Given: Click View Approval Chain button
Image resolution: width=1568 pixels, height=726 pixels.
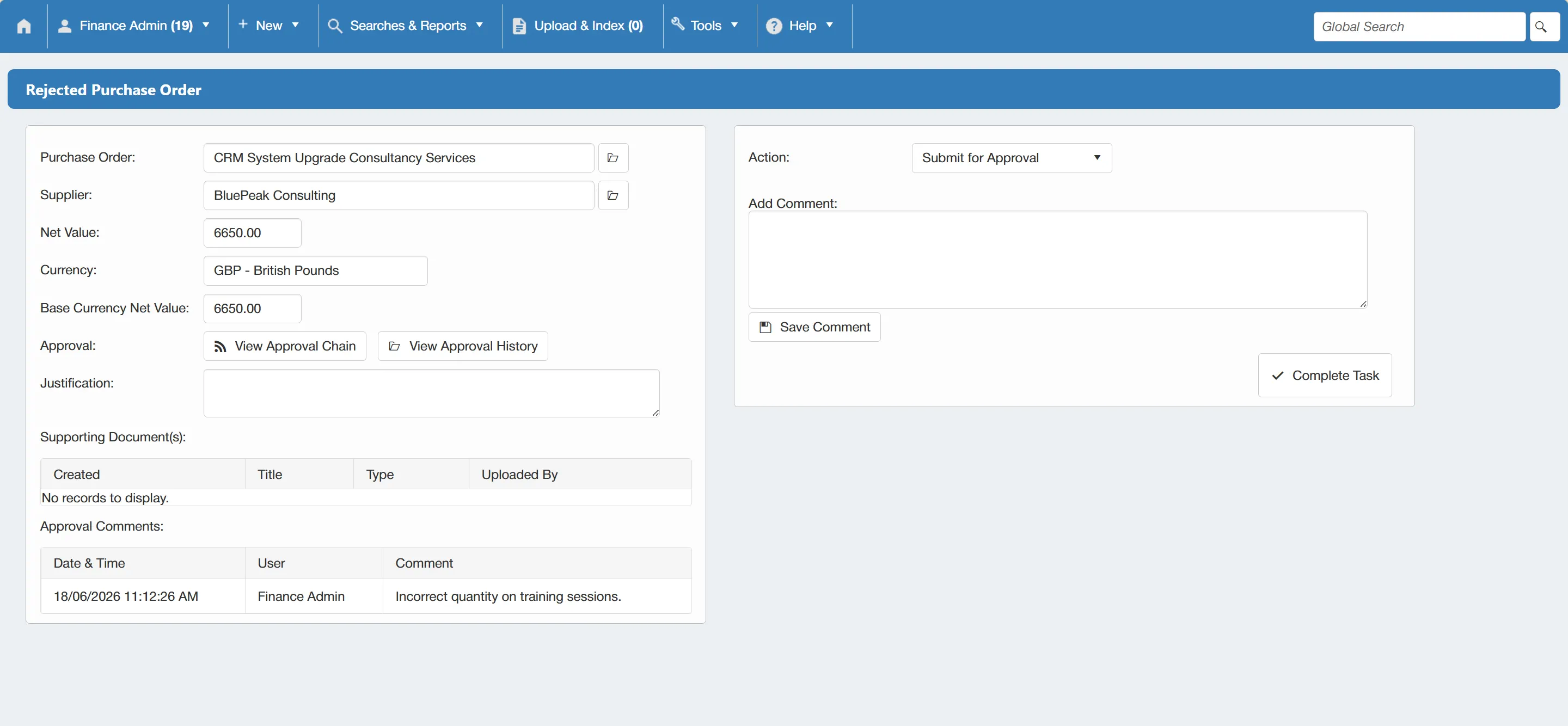Looking at the screenshot, I should point(284,346).
